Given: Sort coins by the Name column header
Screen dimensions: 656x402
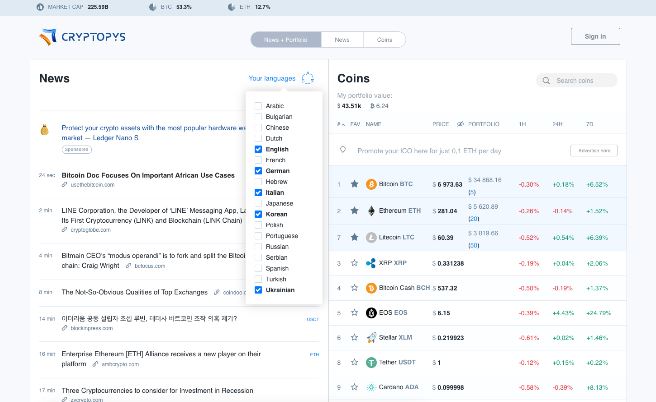Looking at the screenshot, I should pos(373,124).
